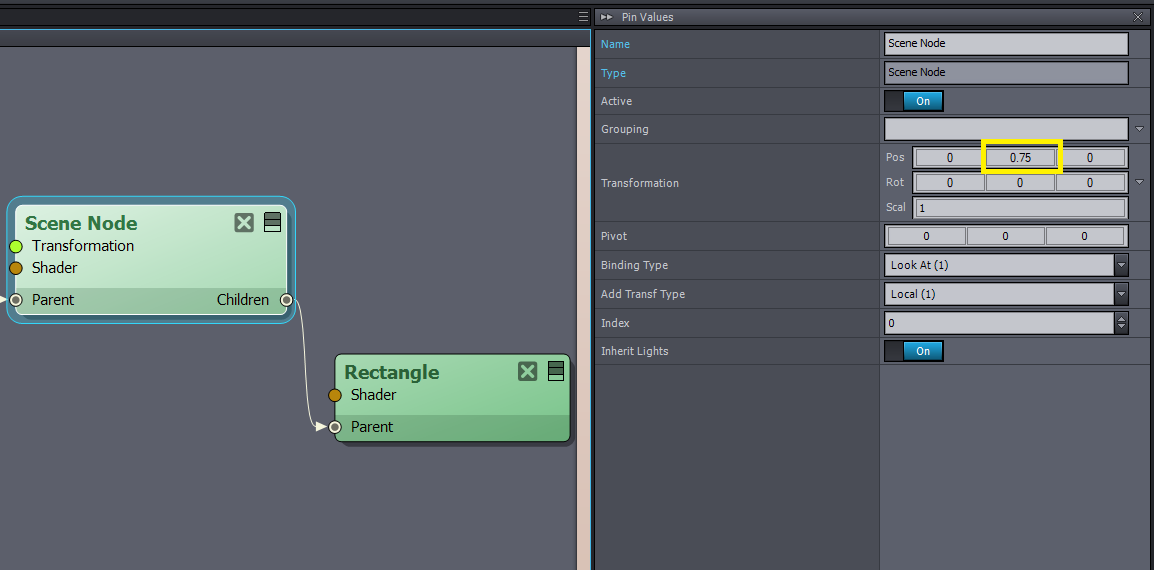Click the Scal value field
1154x570 pixels.
pos(1021,208)
